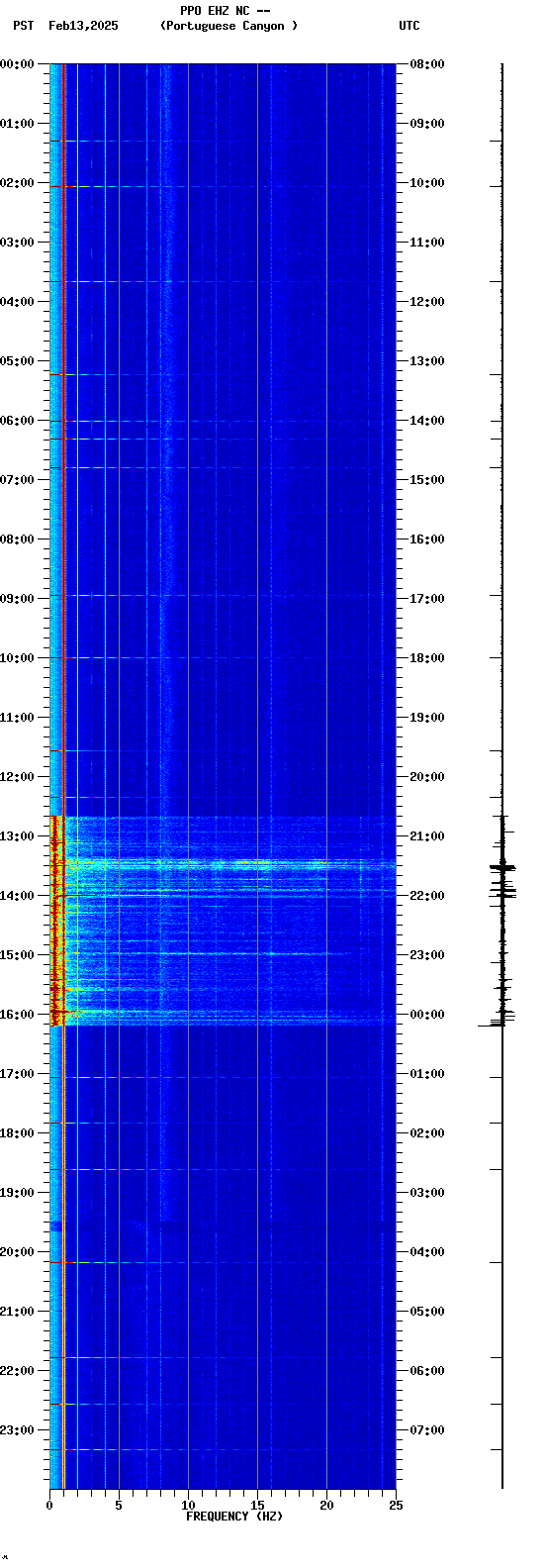Select the 04:00 PST time label
This screenshot has width=546, height=1568.
(x=18, y=302)
